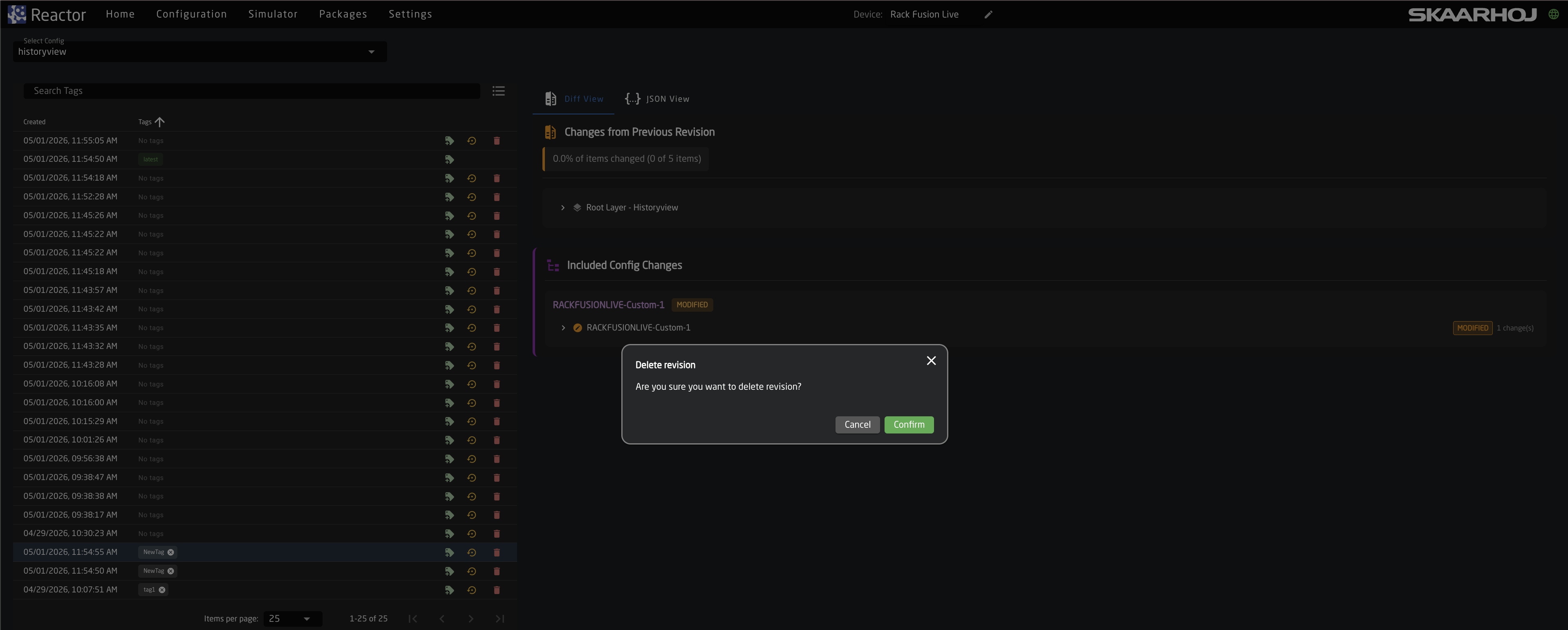Screen dimensions: 1568x630
Task: Add tag to the 11:45:26 AM revision
Action: tap(449, 216)
